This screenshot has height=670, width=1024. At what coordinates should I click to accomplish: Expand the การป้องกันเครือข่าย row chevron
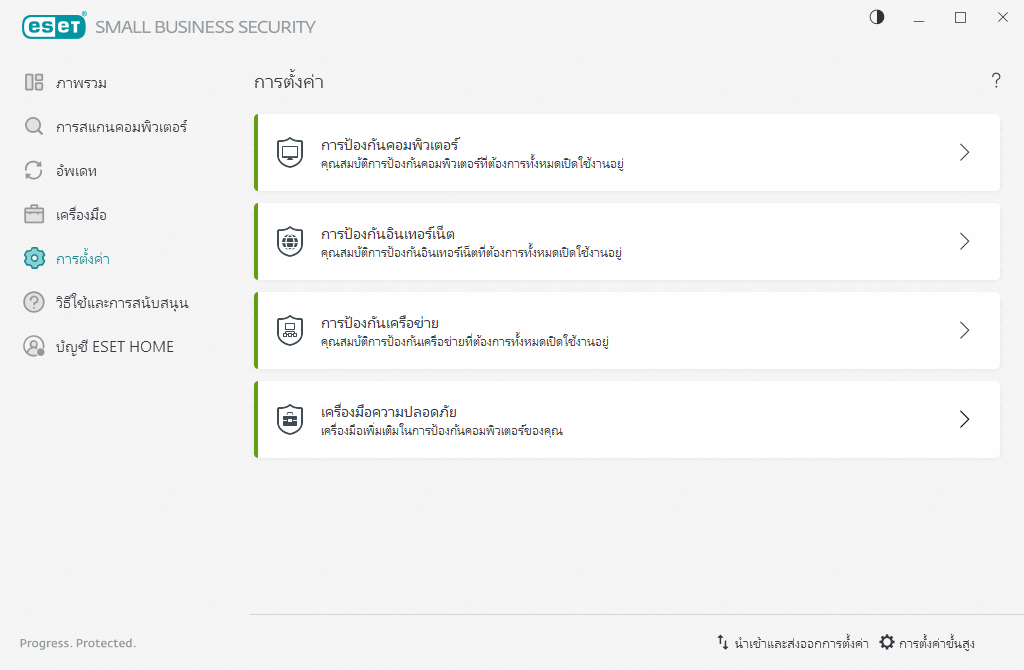964,330
